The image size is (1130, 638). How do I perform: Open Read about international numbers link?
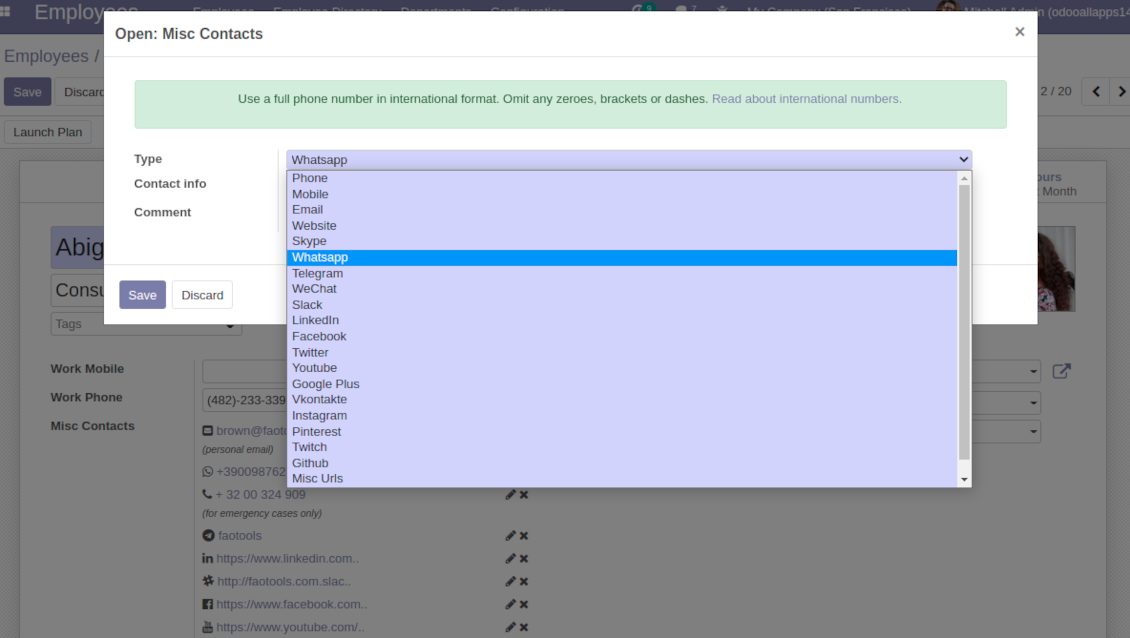tap(806, 99)
